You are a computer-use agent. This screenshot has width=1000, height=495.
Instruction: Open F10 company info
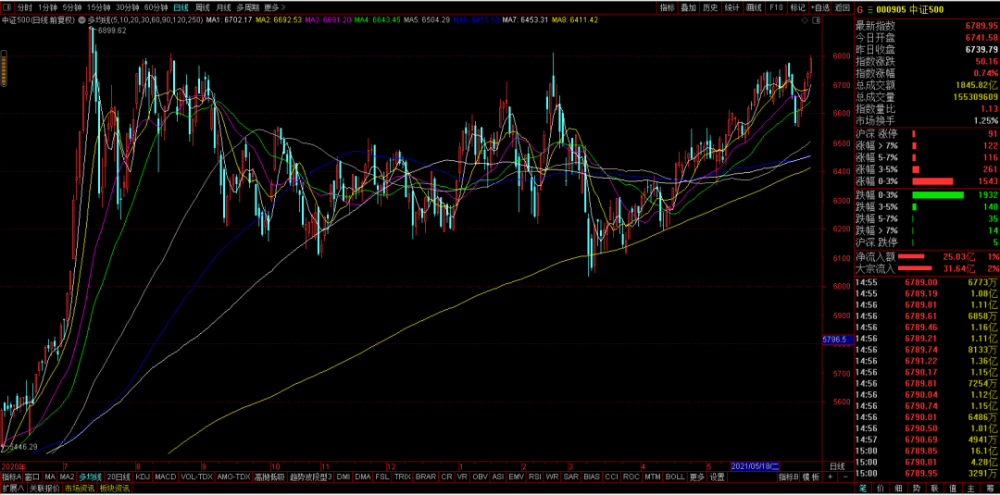point(776,8)
